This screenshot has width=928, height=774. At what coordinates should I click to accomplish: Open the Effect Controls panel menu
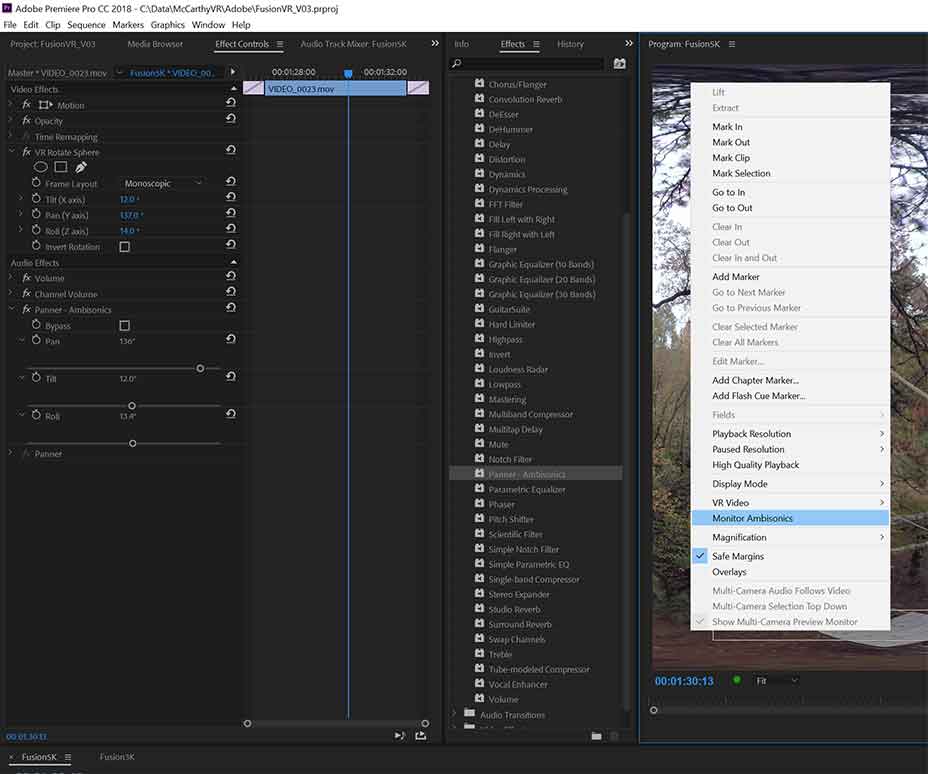coord(280,44)
